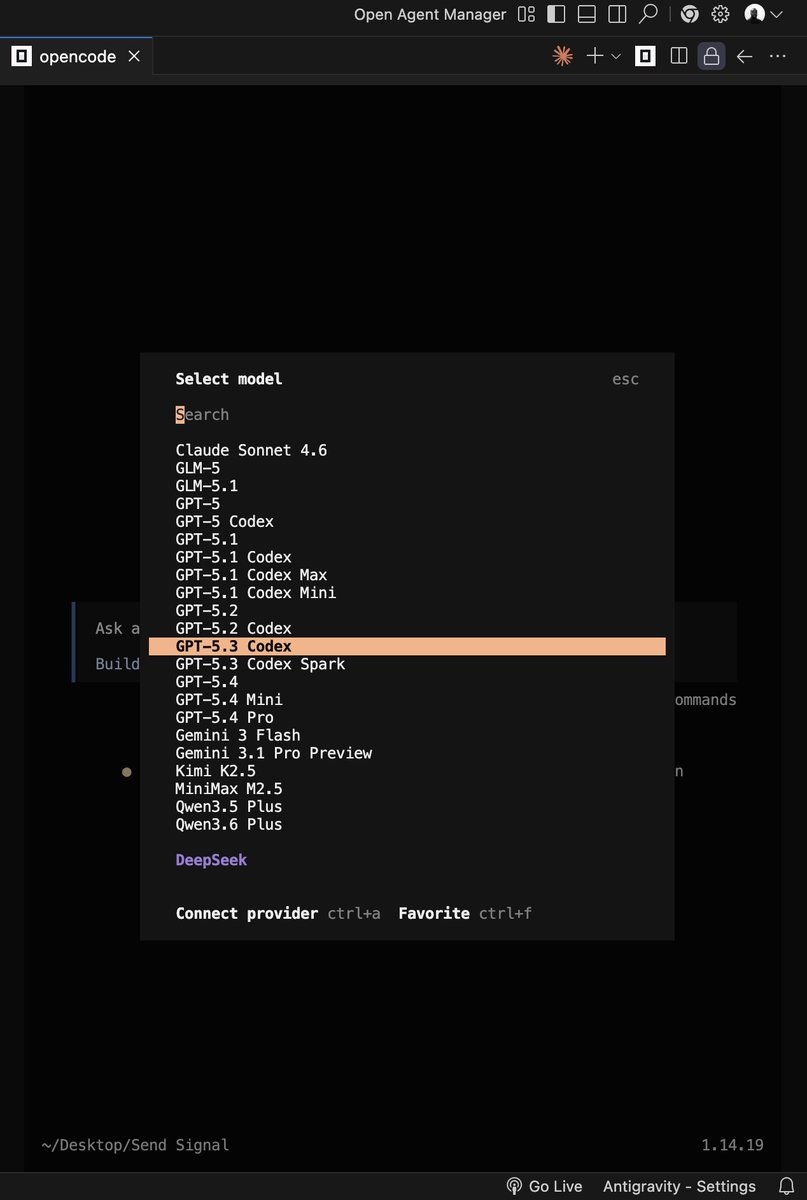This screenshot has height=1200, width=807.
Task: Select Qwen3.6 Plus model
Action: point(407,825)
